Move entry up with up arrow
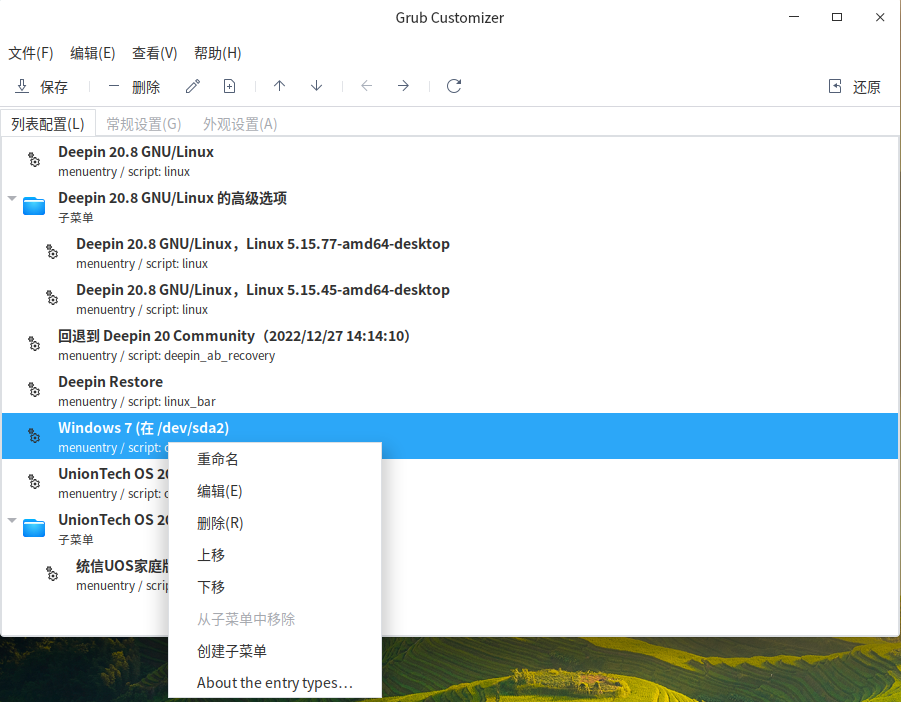 pos(279,86)
